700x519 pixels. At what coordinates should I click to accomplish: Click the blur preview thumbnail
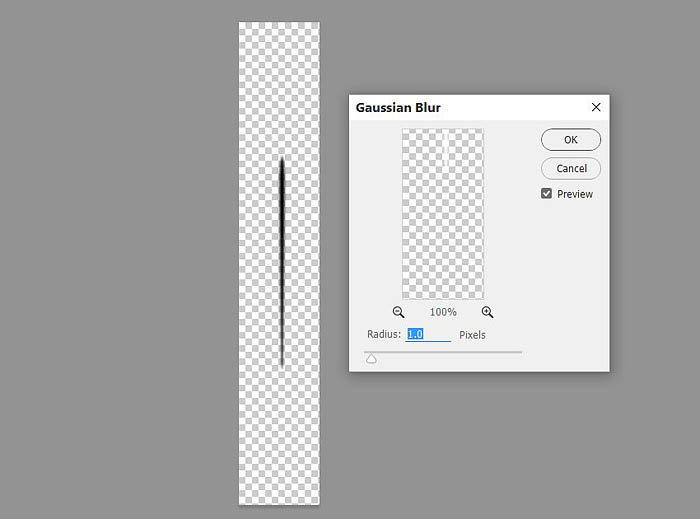pos(443,214)
